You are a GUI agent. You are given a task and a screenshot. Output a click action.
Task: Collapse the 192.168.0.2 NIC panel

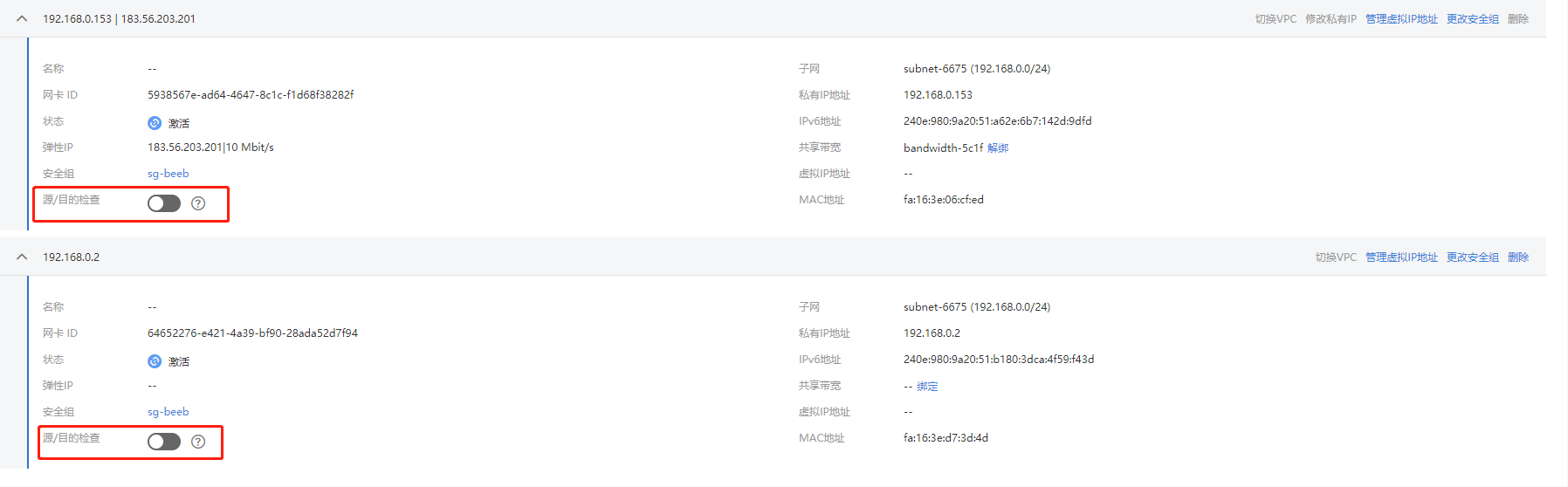22,257
